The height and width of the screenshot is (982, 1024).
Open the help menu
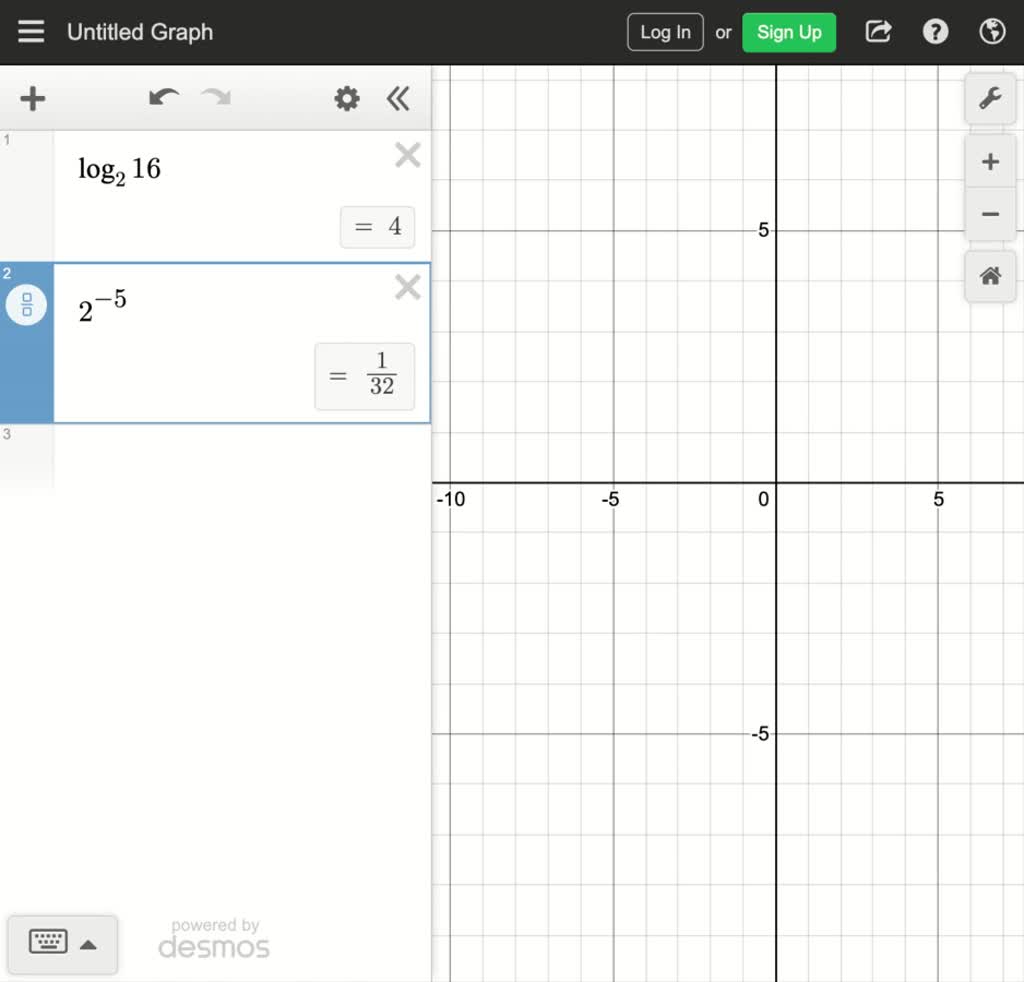click(x=935, y=32)
